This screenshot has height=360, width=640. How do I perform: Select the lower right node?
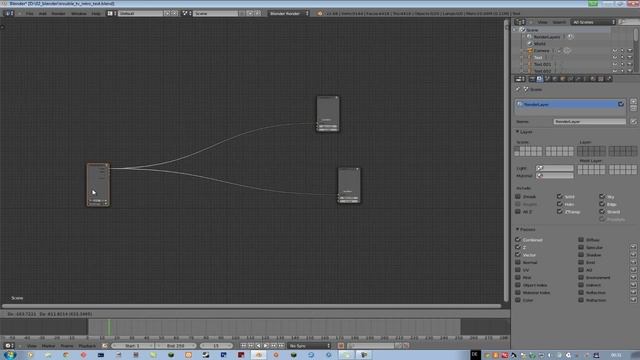[x=349, y=185]
